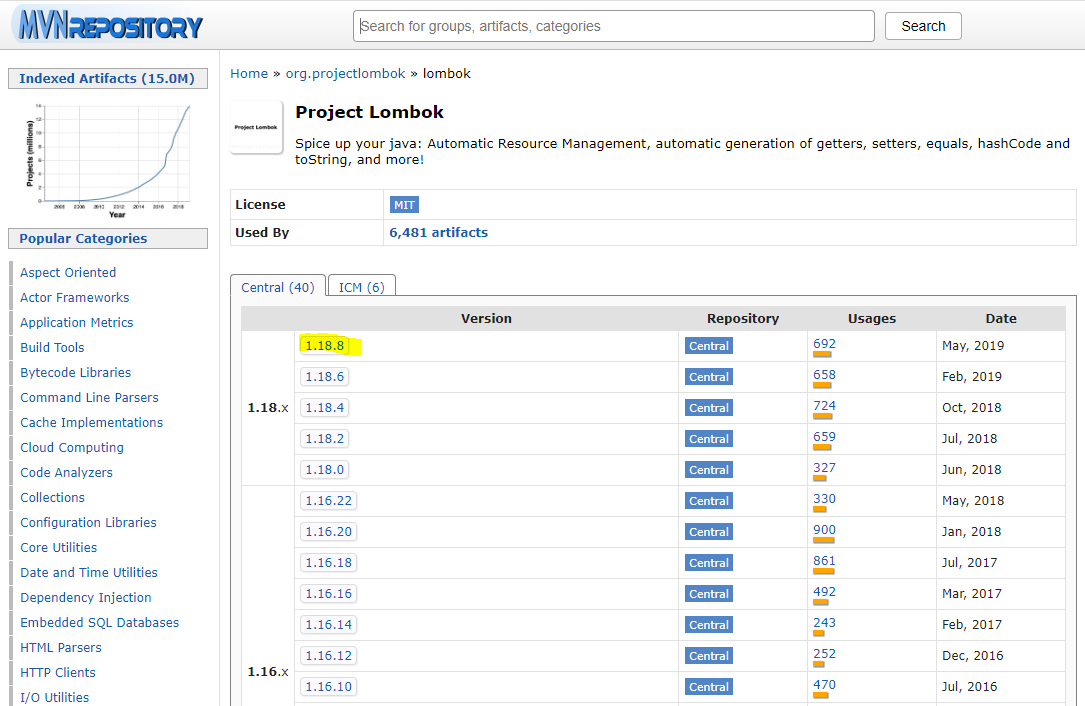This screenshot has width=1085, height=706.
Task: Open version 1.18.6
Action: (x=325, y=377)
